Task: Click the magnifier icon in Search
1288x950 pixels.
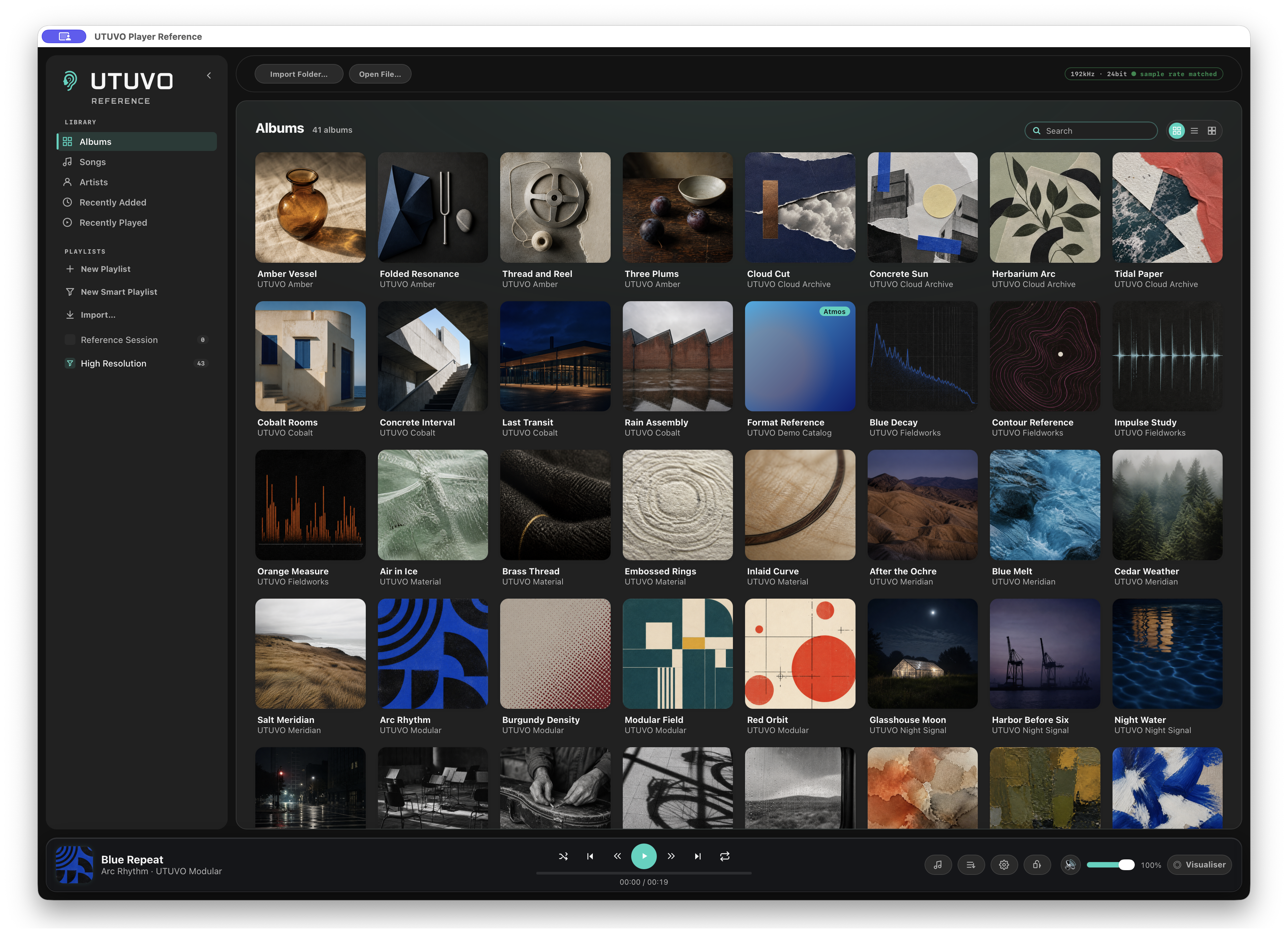Action: [1036, 130]
